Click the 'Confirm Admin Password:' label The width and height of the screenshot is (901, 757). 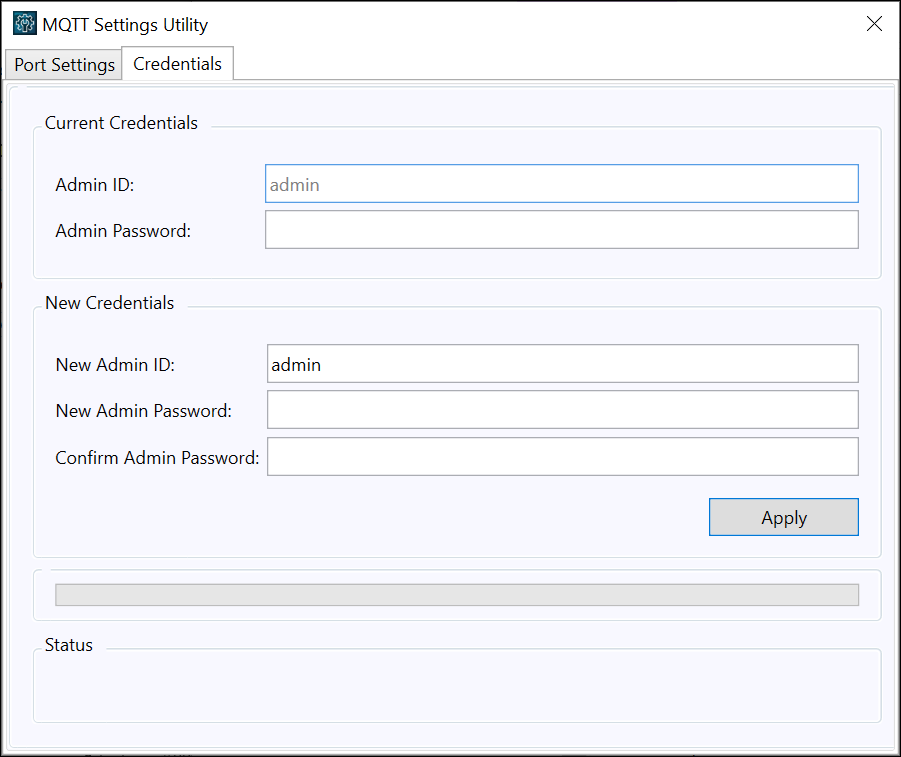click(x=157, y=458)
